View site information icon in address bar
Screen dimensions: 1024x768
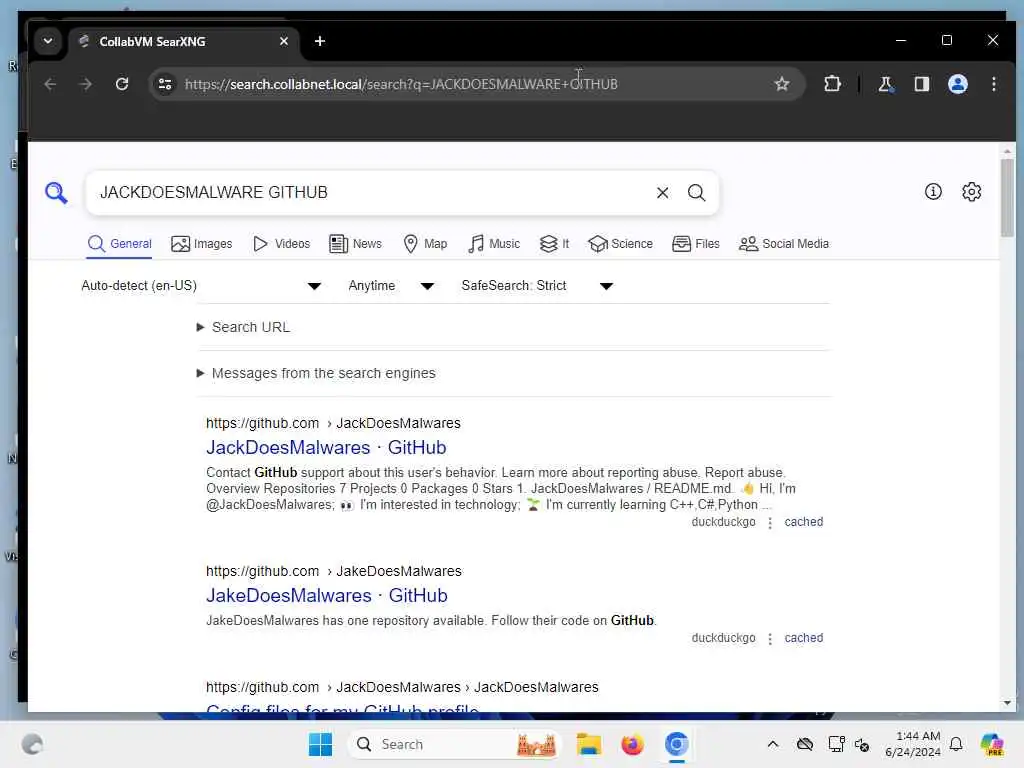click(x=165, y=84)
